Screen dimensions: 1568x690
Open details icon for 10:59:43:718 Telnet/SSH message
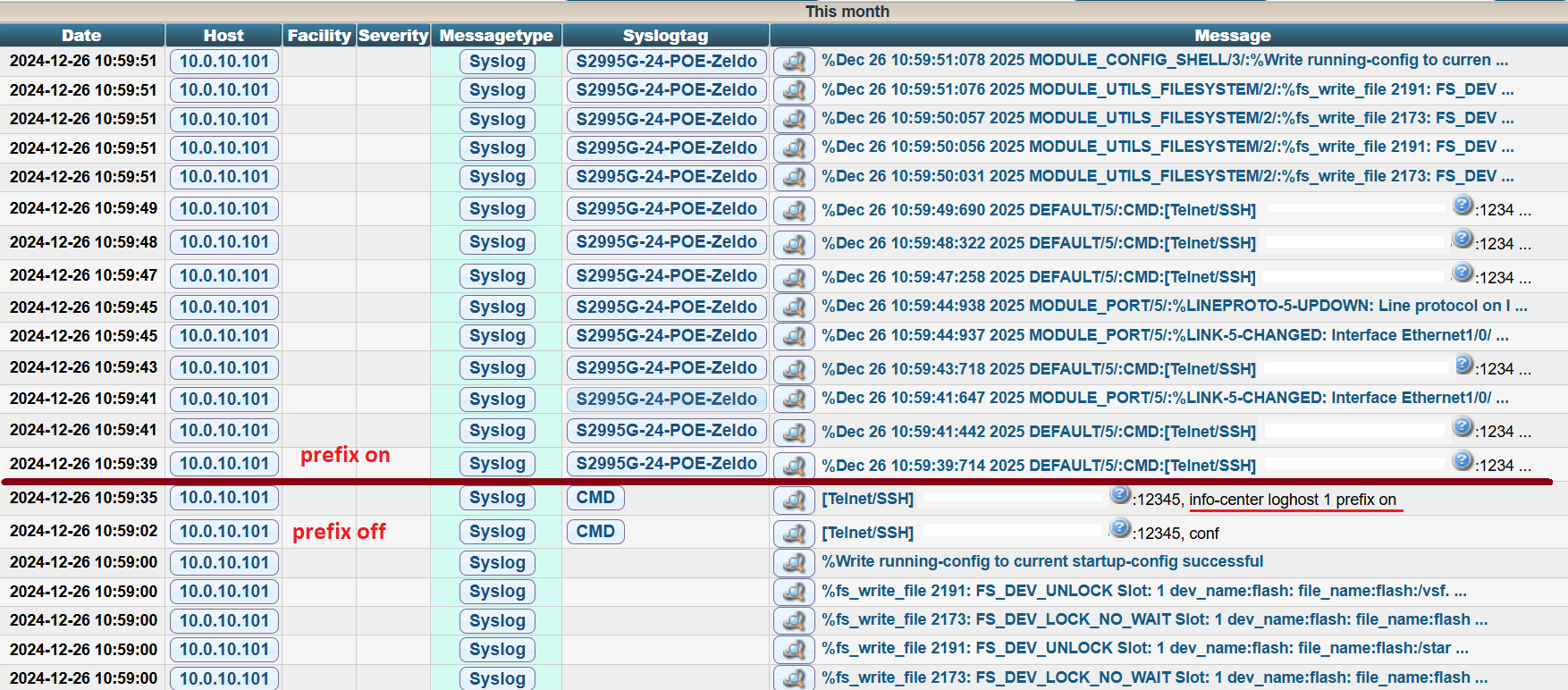coord(794,370)
